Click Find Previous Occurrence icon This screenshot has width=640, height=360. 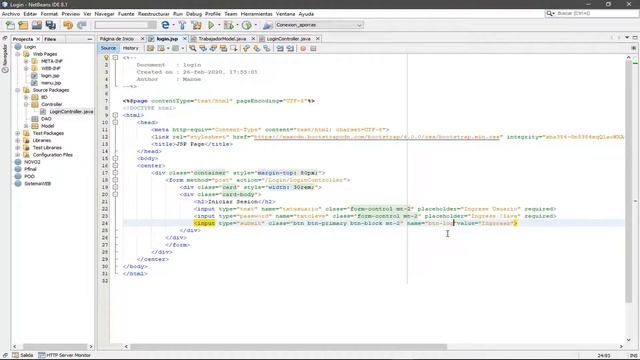click(x=203, y=49)
